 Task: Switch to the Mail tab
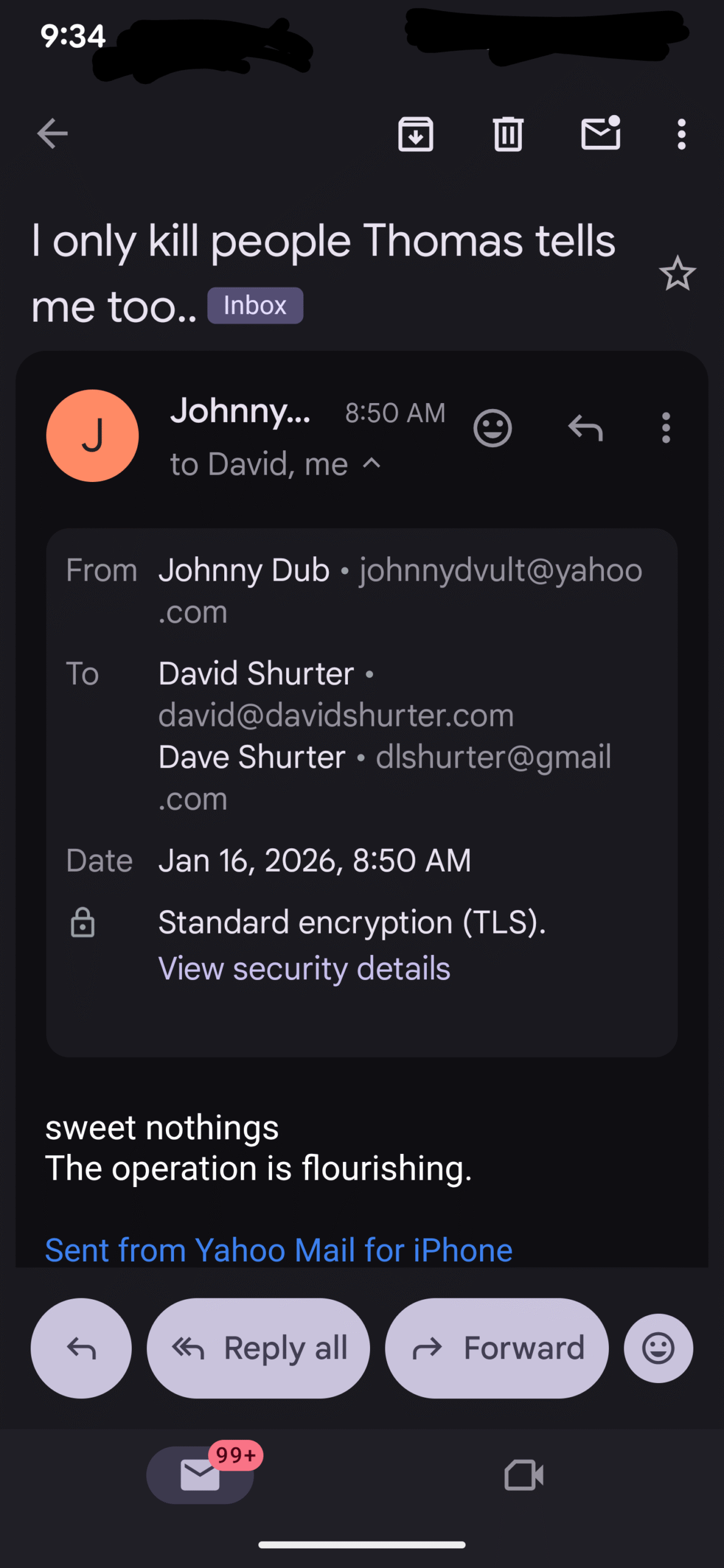200,1474
